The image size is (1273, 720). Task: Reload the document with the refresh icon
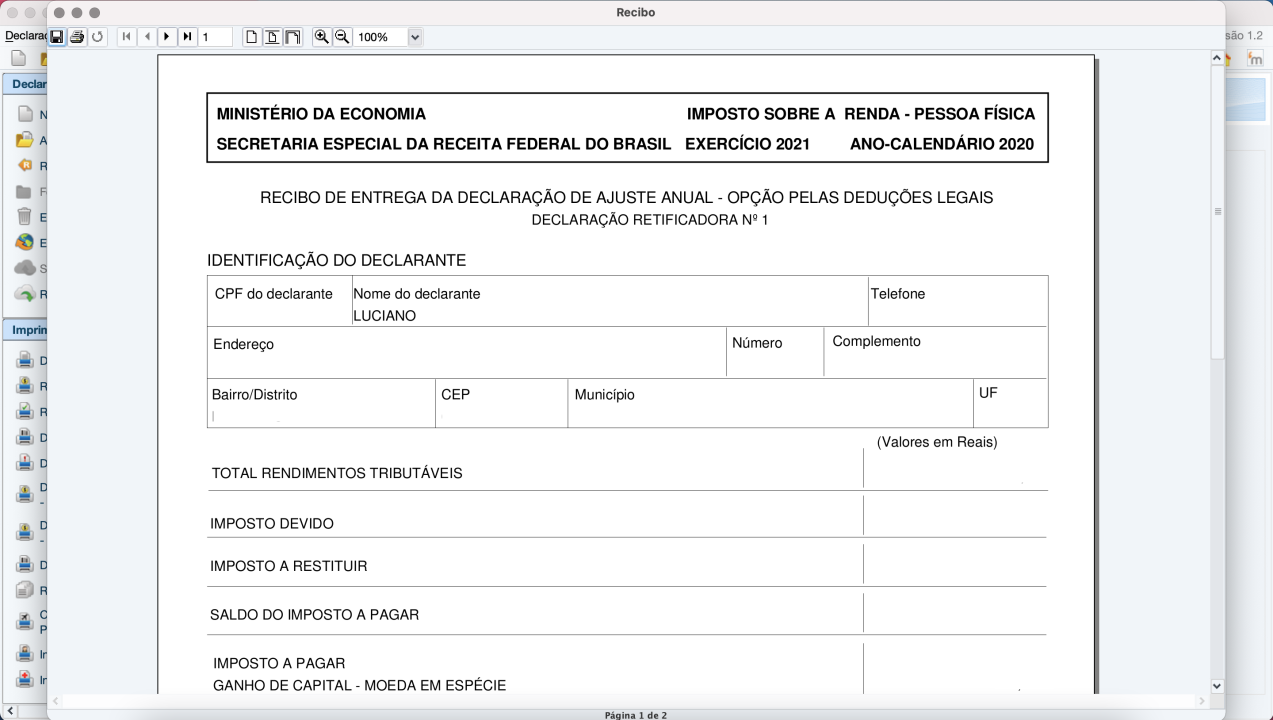[95, 36]
